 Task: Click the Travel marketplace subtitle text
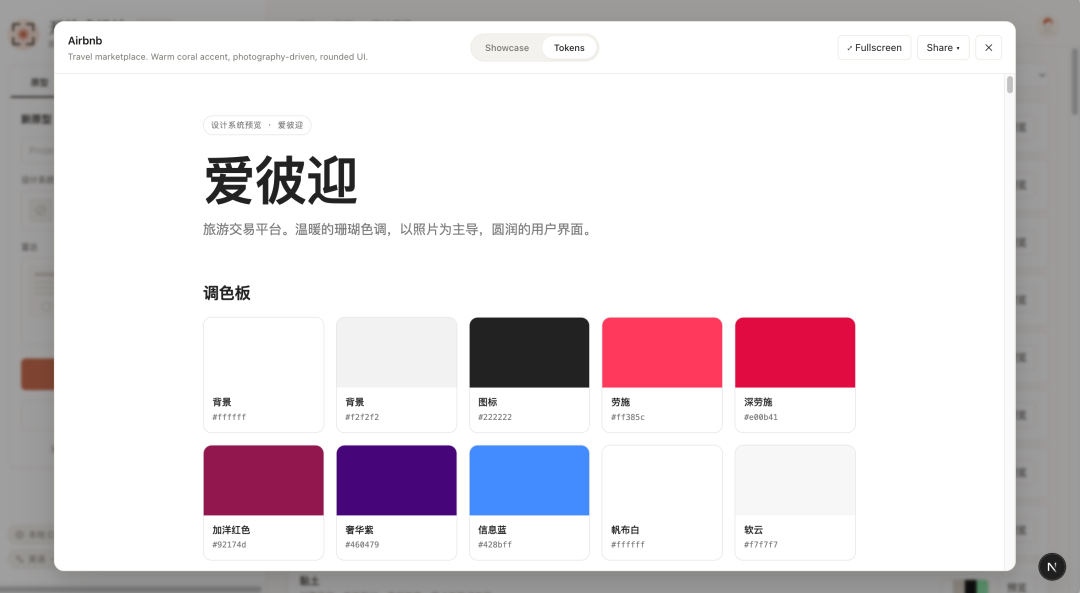pyautogui.click(x=218, y=56)
